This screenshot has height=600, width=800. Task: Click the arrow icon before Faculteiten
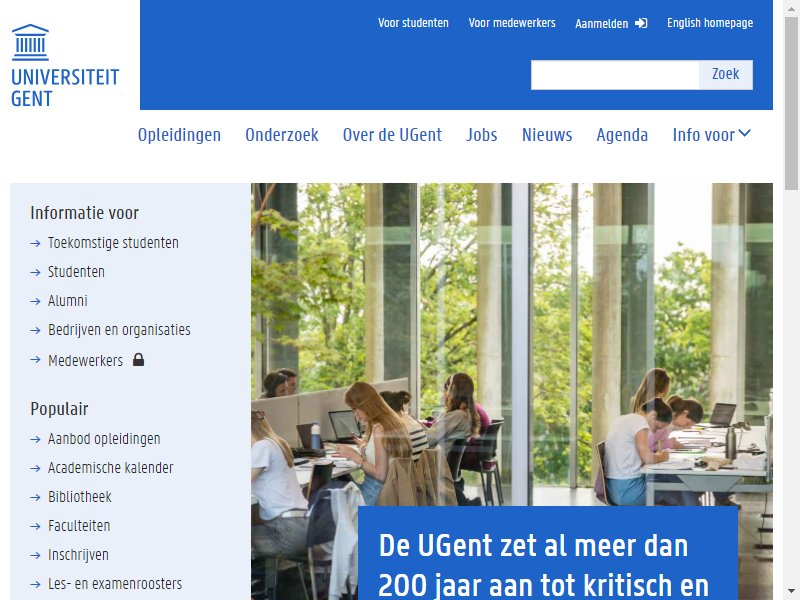(35, 527)
